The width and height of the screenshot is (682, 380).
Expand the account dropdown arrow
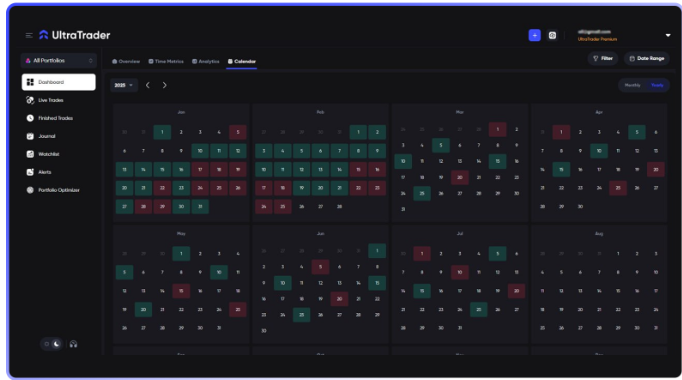pyautogui.click(x=668, y=35)
